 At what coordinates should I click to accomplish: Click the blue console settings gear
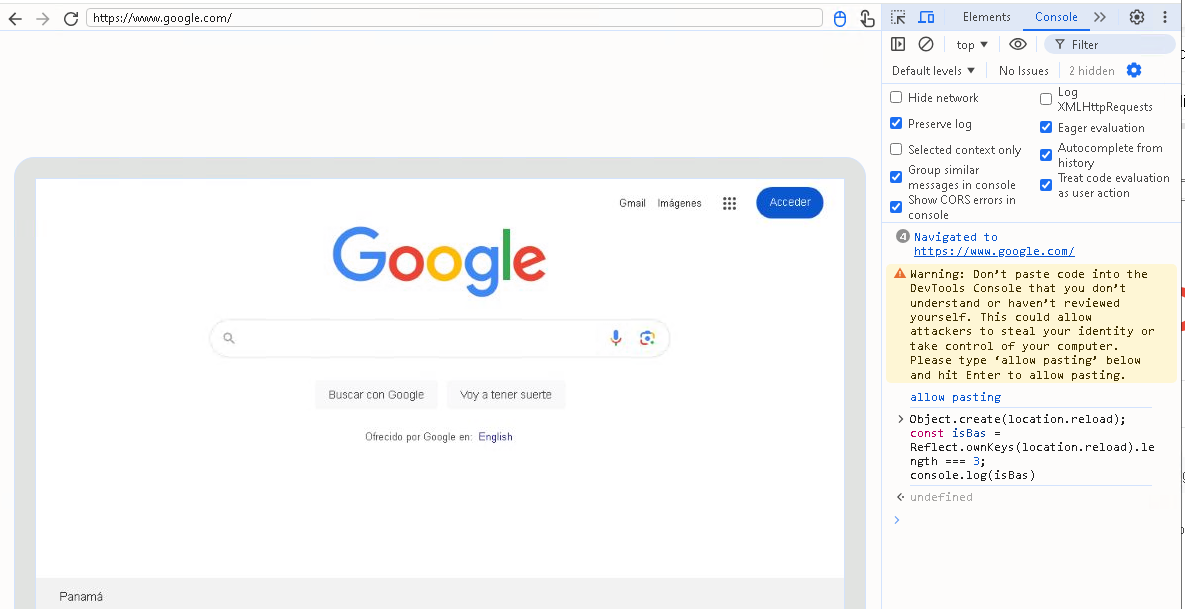point(1134,70)
